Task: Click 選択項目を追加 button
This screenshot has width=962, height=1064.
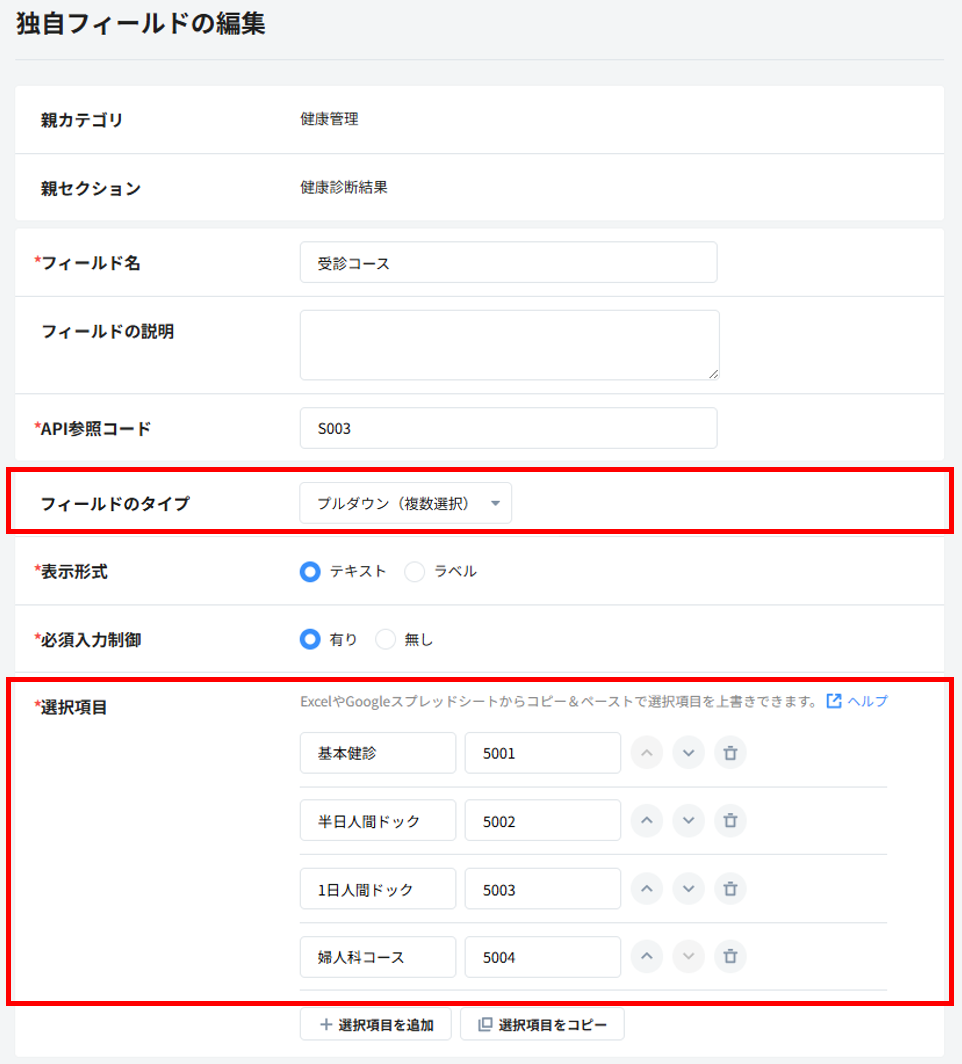Action: 375,1024
